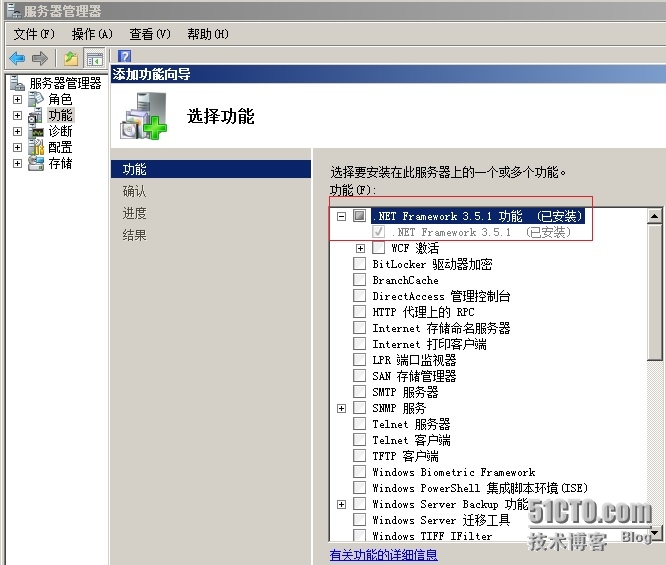666x565 pixels.
Task: Click the 服务器管理器 root node icon
Action: (17, 83)
